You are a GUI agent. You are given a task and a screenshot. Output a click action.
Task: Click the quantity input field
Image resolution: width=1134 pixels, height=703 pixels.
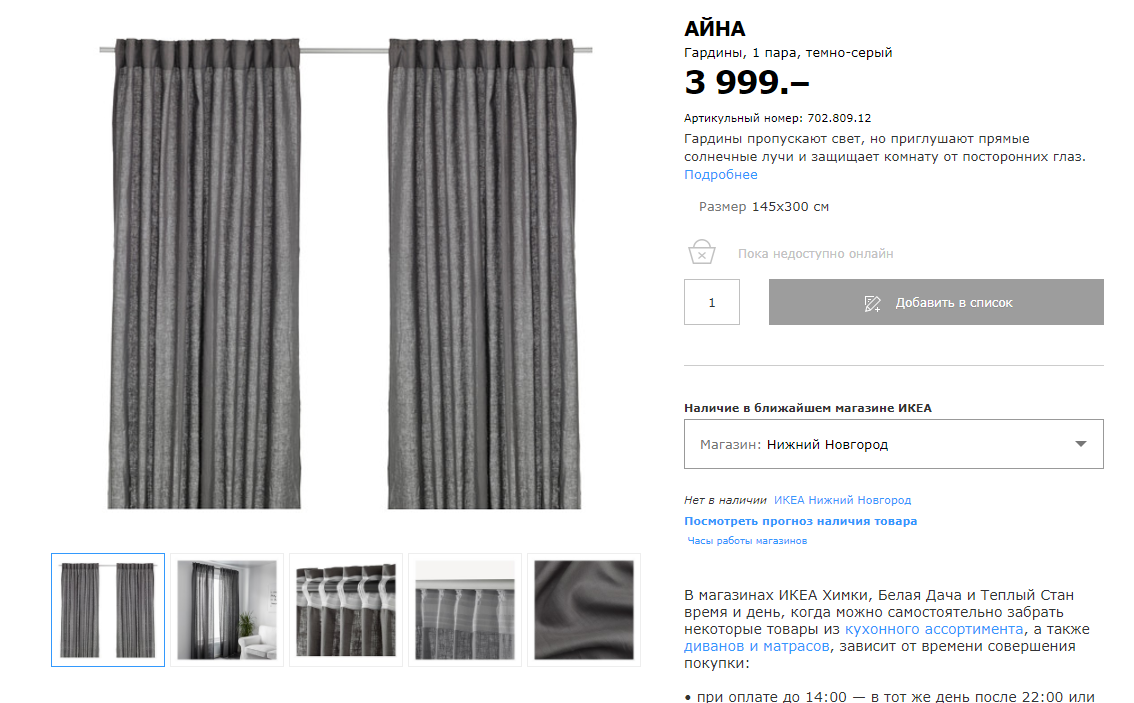coord(712,302)
